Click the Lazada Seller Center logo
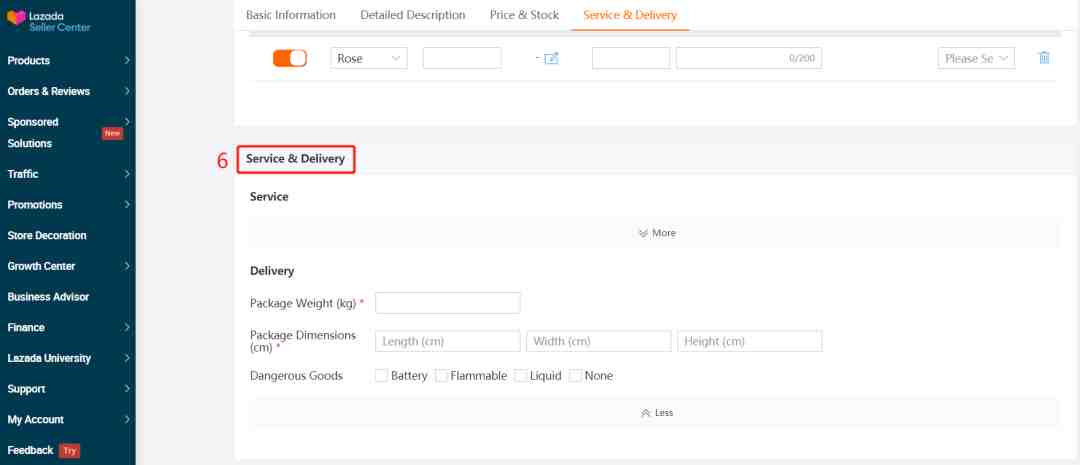The height and width of the screenshot is (465, 1080). pyautogui.click(x=49, y=21)
